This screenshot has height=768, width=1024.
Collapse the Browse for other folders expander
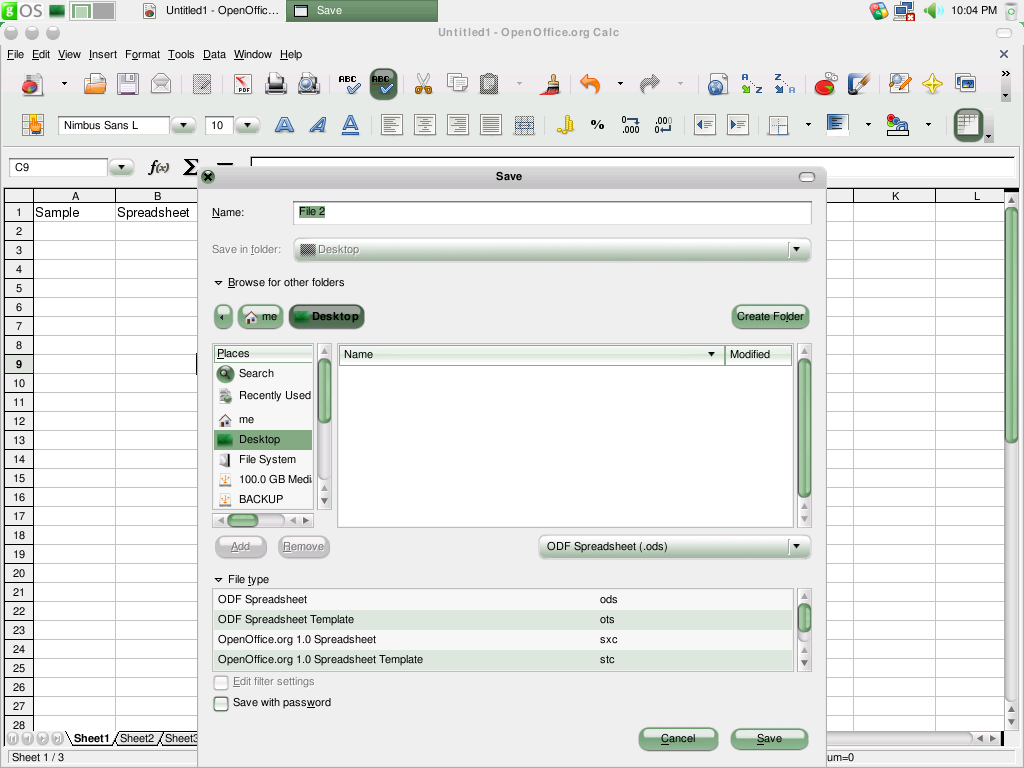click(218, 283)
